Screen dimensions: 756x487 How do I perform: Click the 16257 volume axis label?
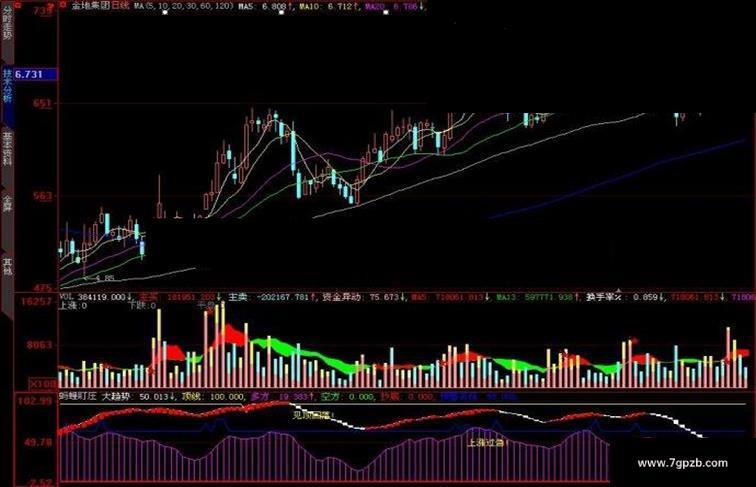tap(36, 301)
